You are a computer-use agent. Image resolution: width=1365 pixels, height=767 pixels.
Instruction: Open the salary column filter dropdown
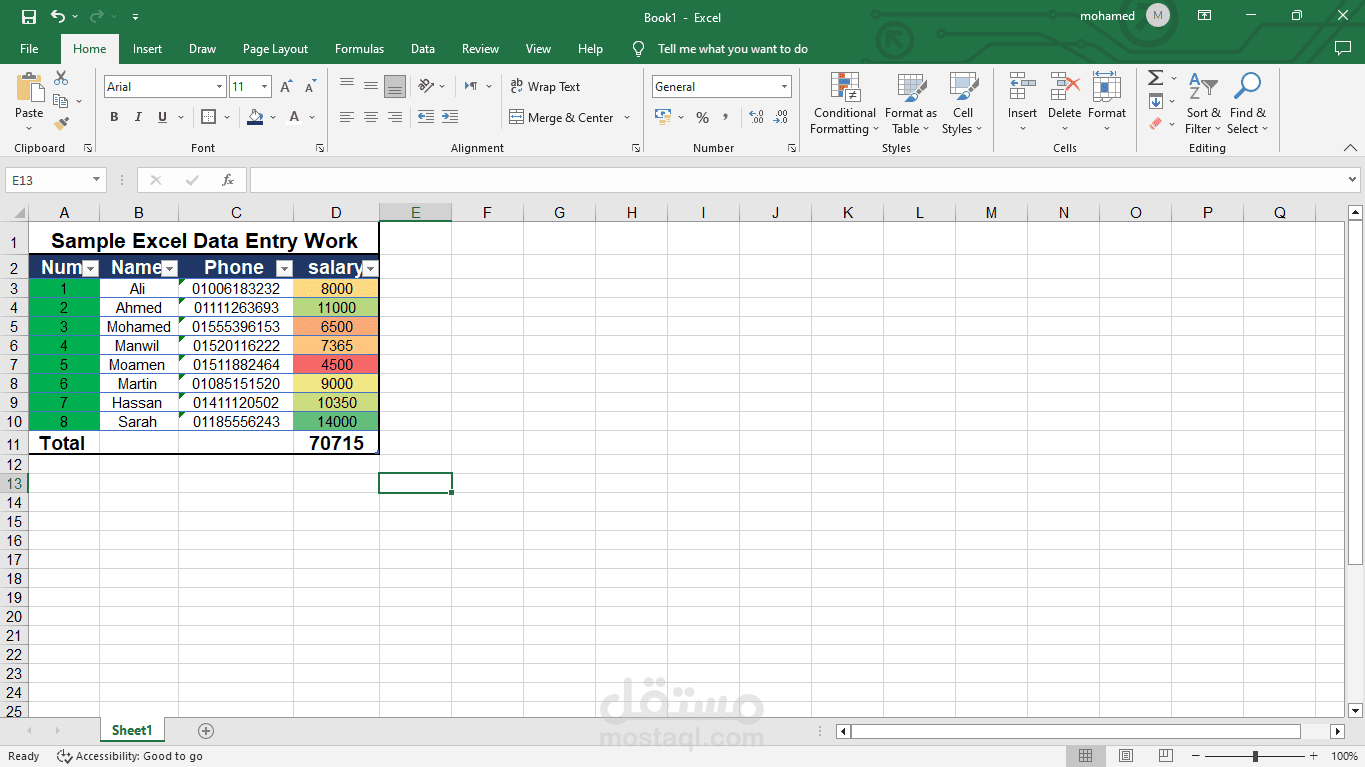370,268
